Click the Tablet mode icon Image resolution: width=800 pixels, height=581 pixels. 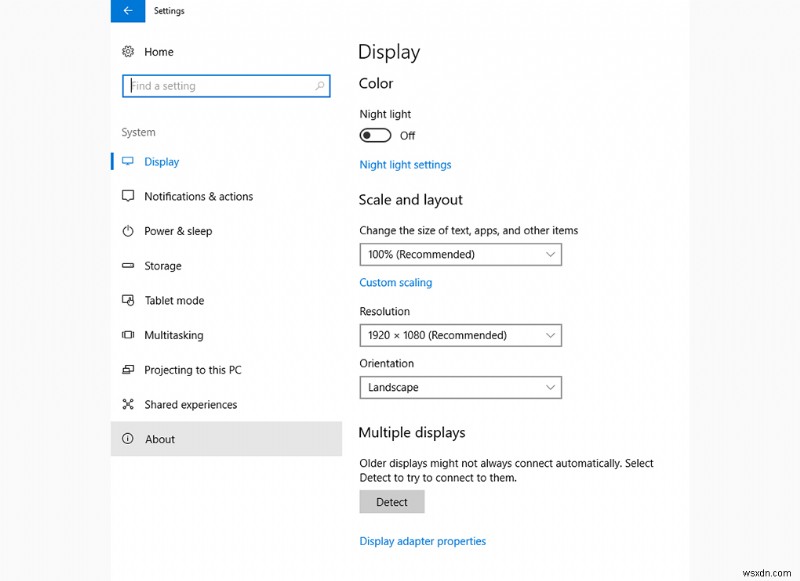click(x=129, y=300)
